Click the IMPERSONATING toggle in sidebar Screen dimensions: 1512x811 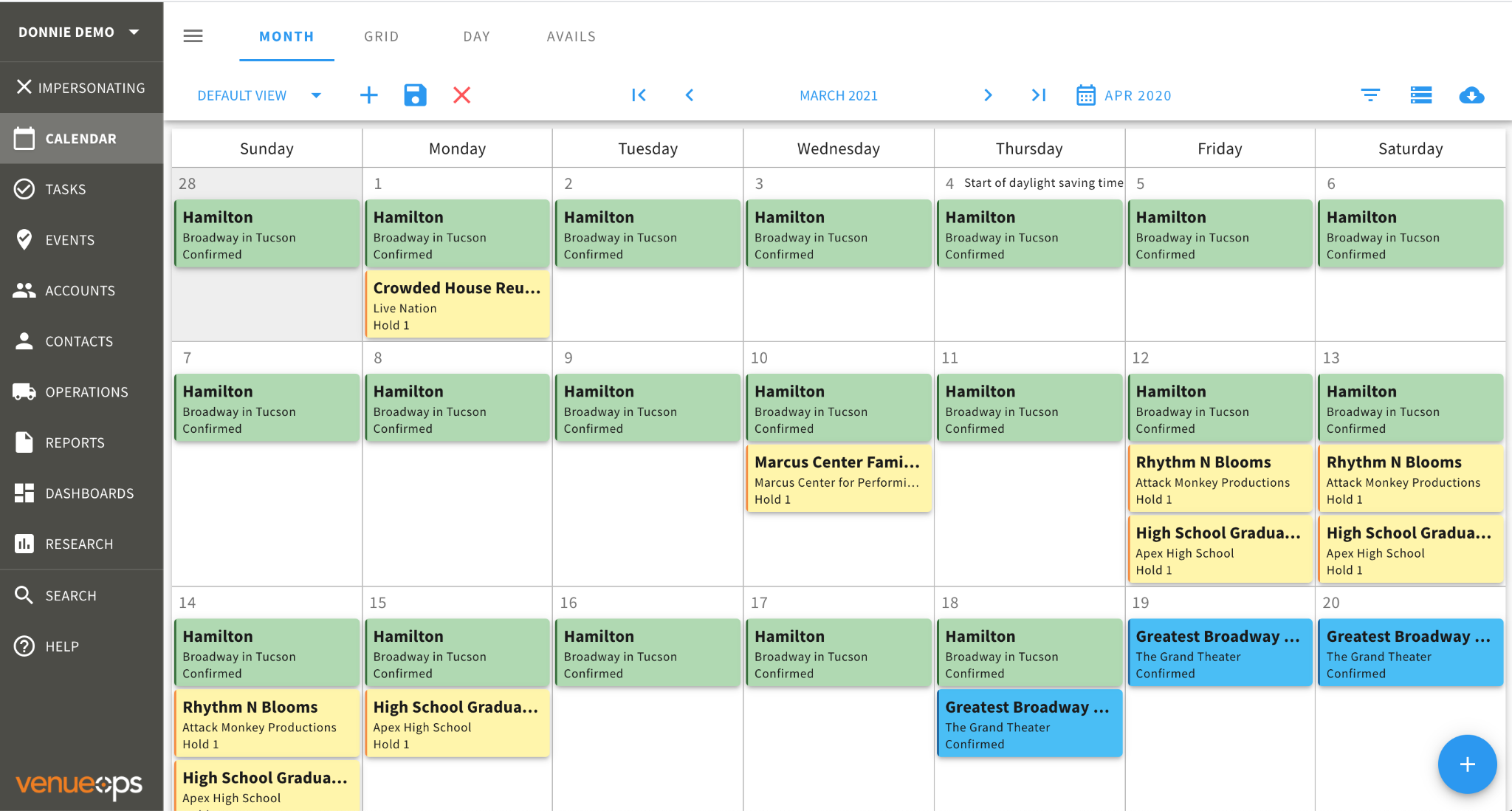(x=79, y=88)
